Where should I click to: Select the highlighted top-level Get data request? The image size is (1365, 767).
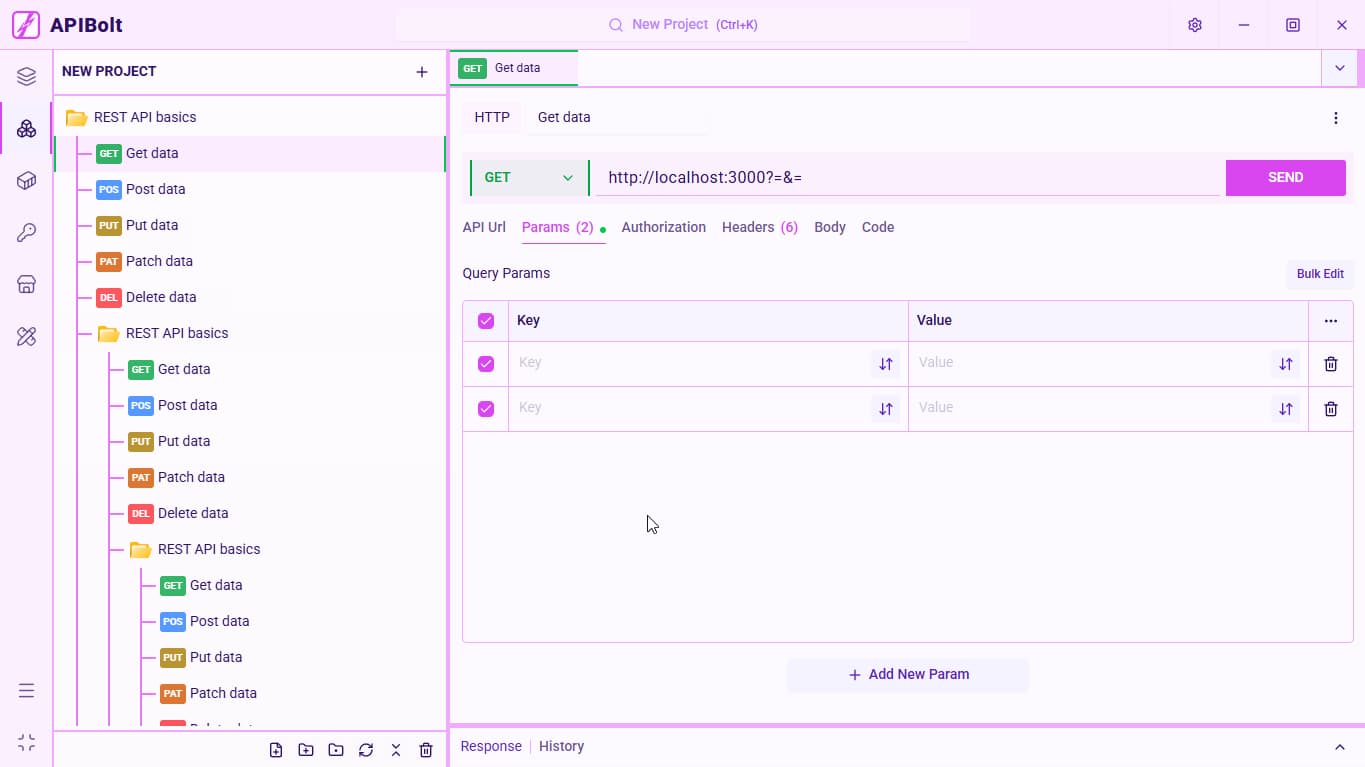(x=250, y=153)
